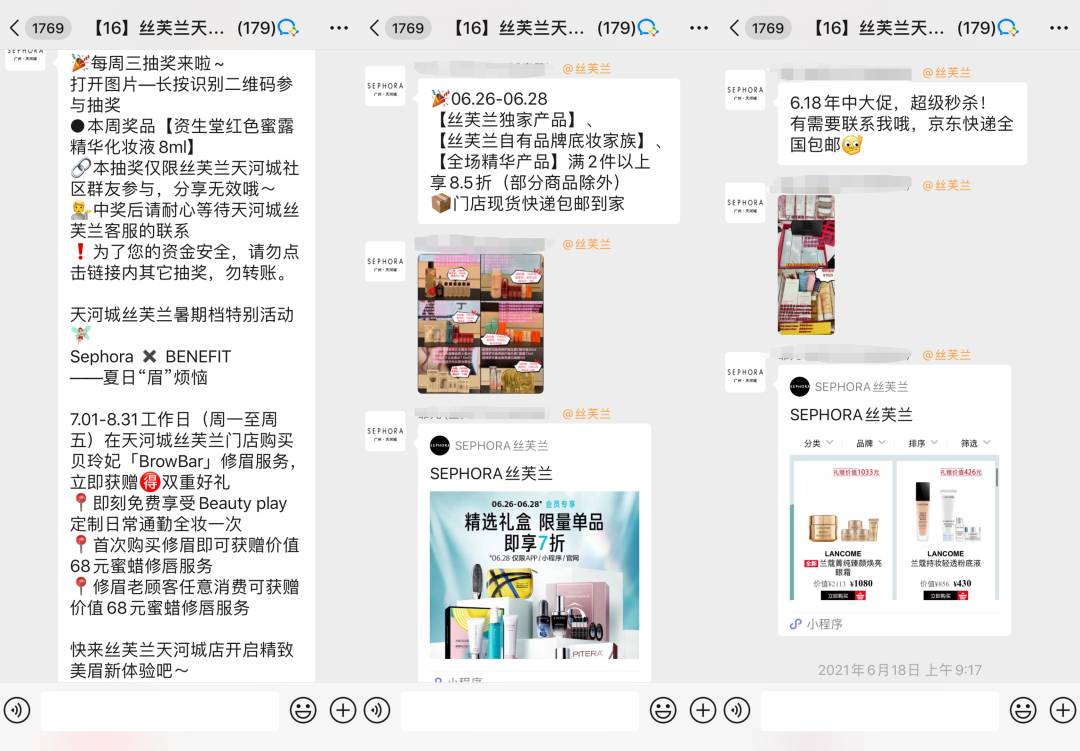Viewport: 1080px width, 751px height.
Task: Tap the voice input toggle in right chat
Action: pos(737,710)
